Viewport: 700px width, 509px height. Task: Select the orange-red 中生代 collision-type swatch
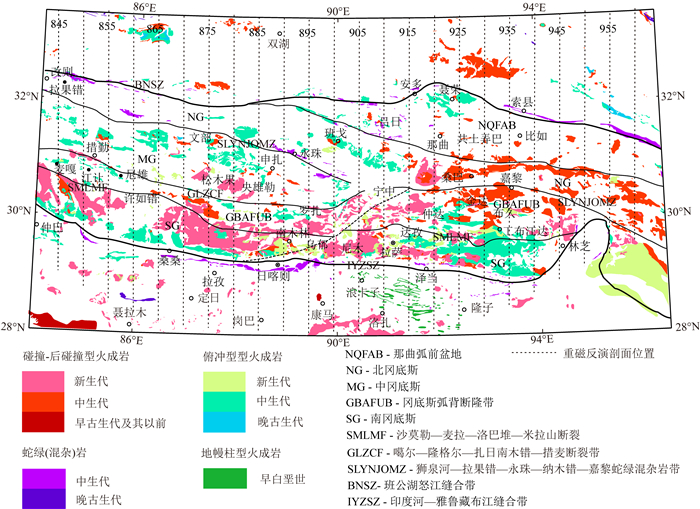click(x=49, y=402)
